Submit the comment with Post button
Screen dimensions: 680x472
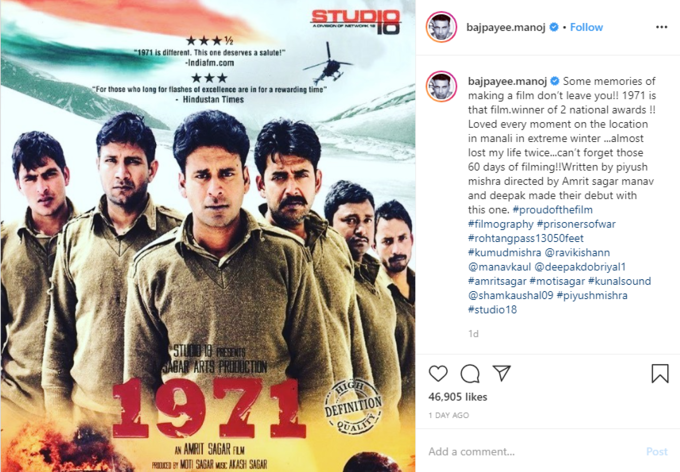[x=657, y=452]
